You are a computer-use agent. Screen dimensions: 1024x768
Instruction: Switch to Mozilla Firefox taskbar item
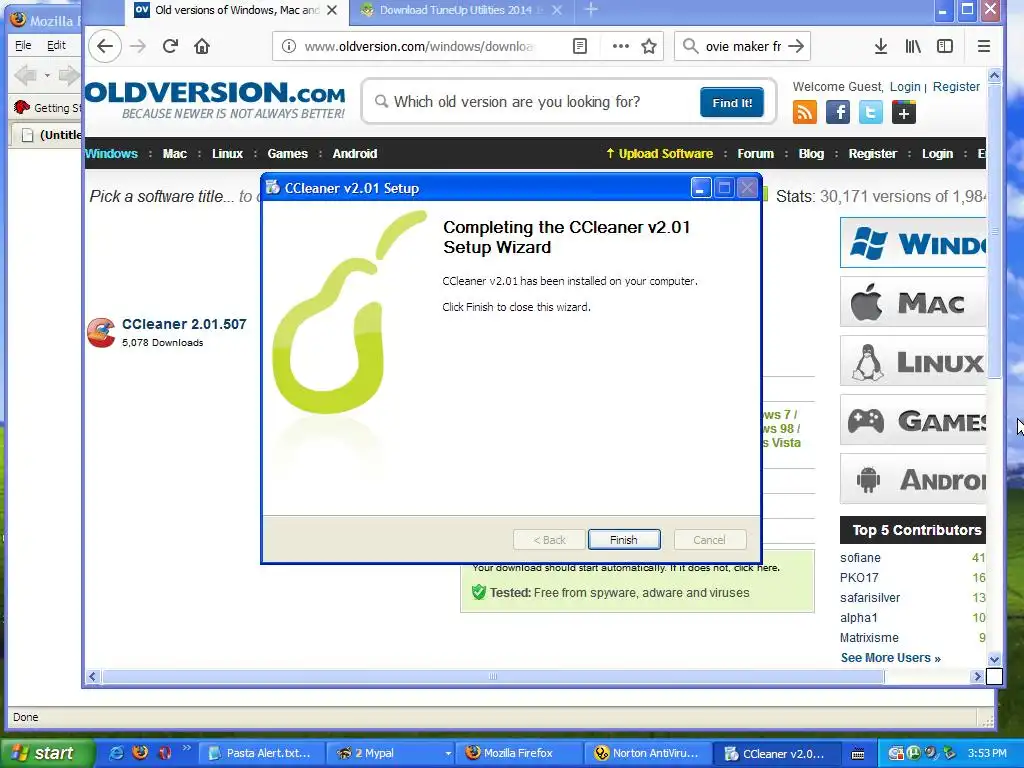pyautogui.click(x=518, y=754)
